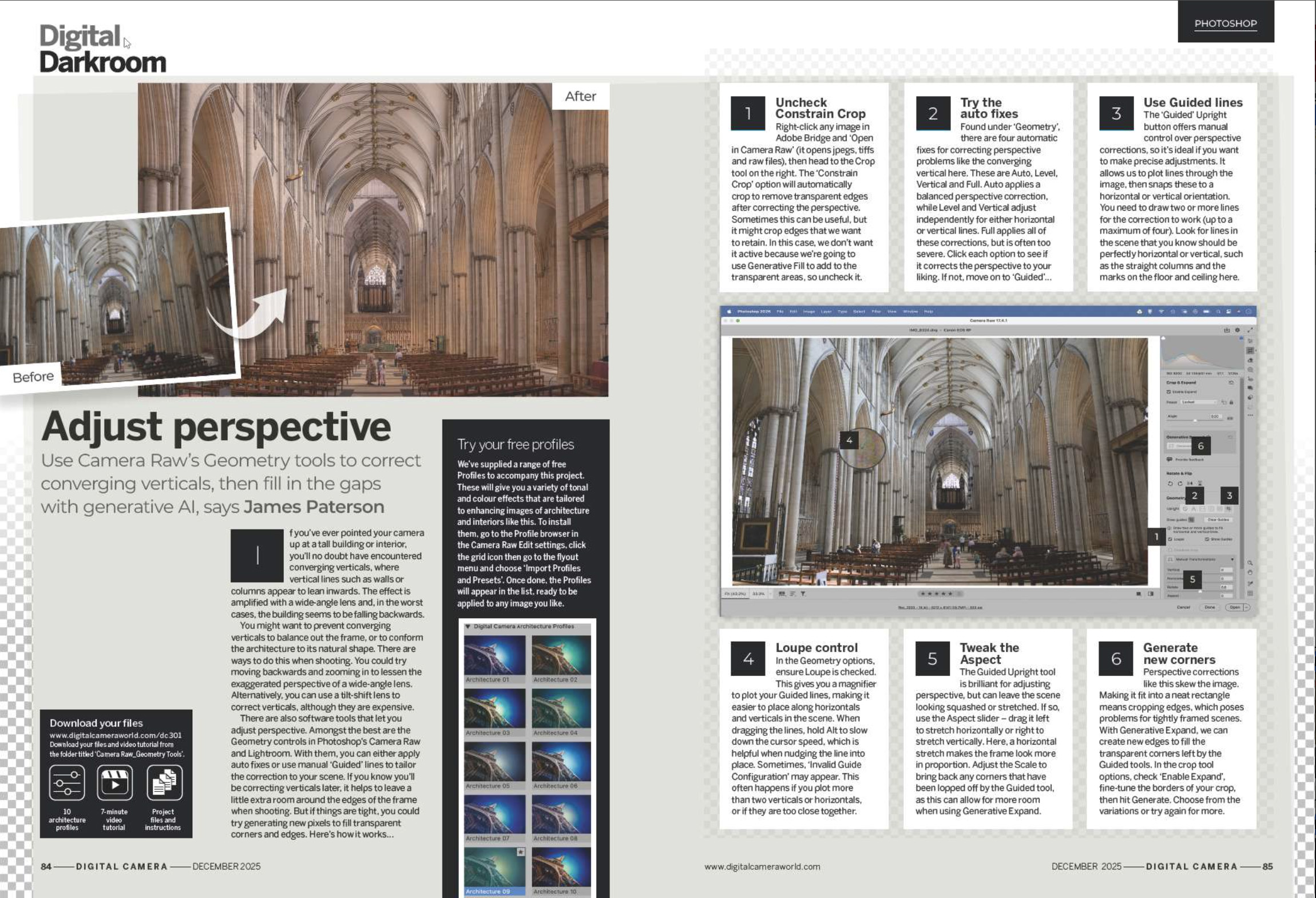The image size is (1316, 898).
Task: Open Camera Raw settings via the gear icon
Action: coord(1238,330)
